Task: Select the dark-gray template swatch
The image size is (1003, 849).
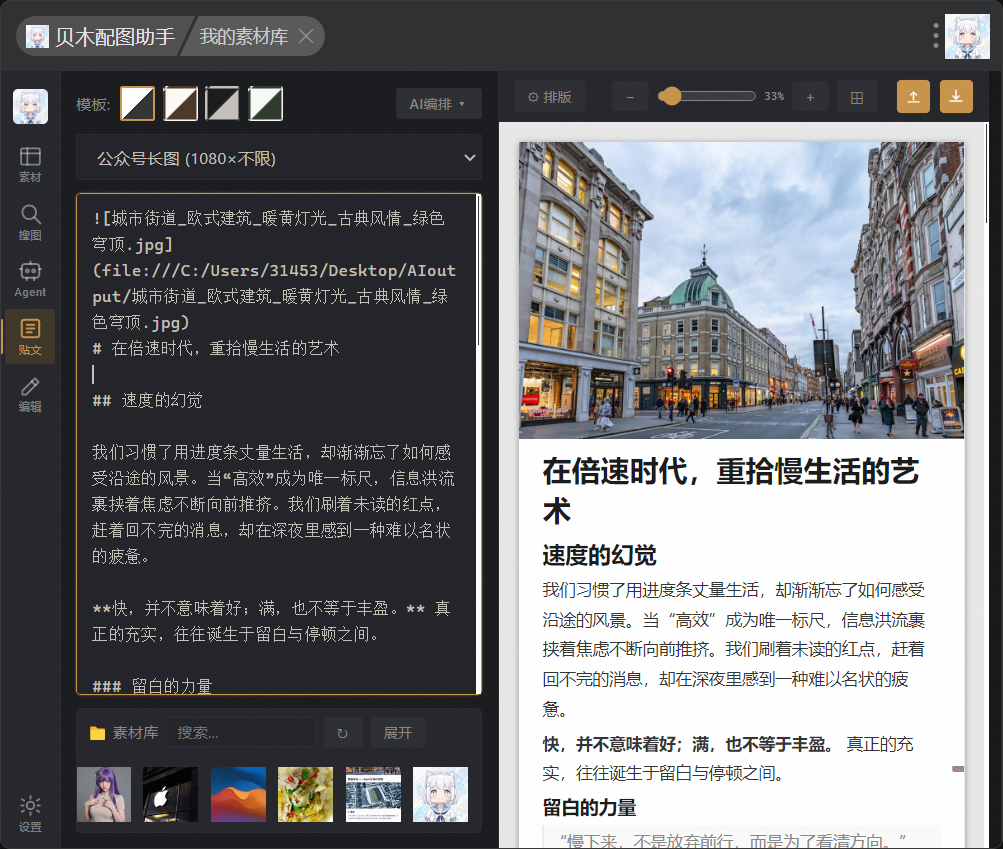Action: click(223, 104)
